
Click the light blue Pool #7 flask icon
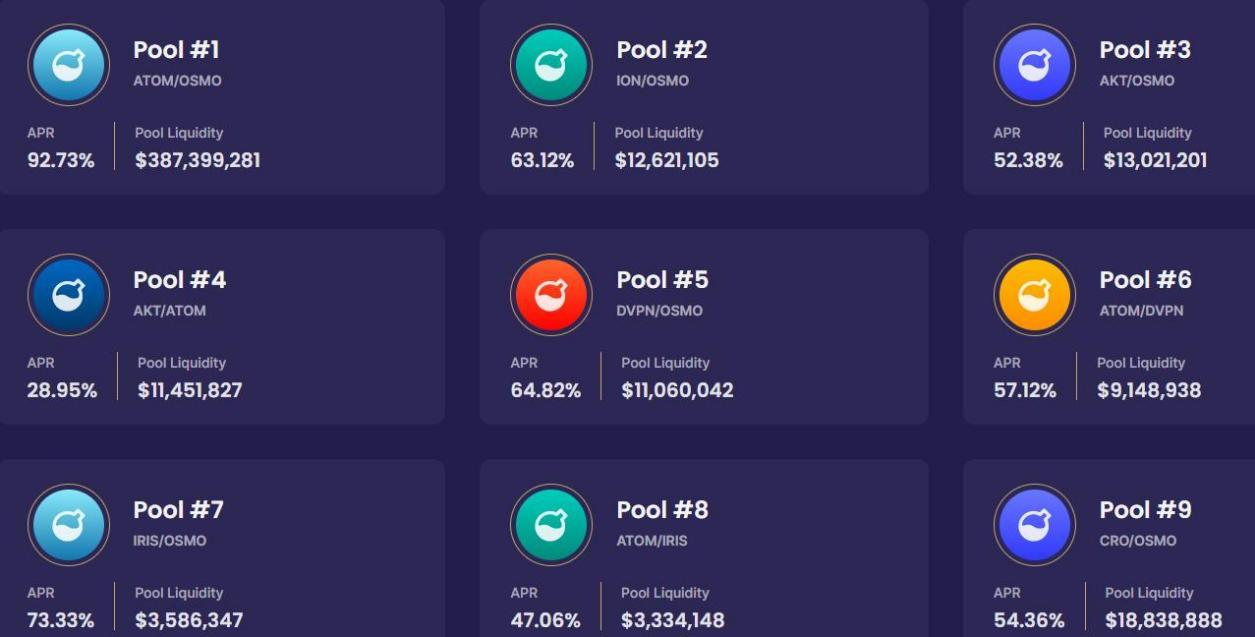click(x=68, y=525)
